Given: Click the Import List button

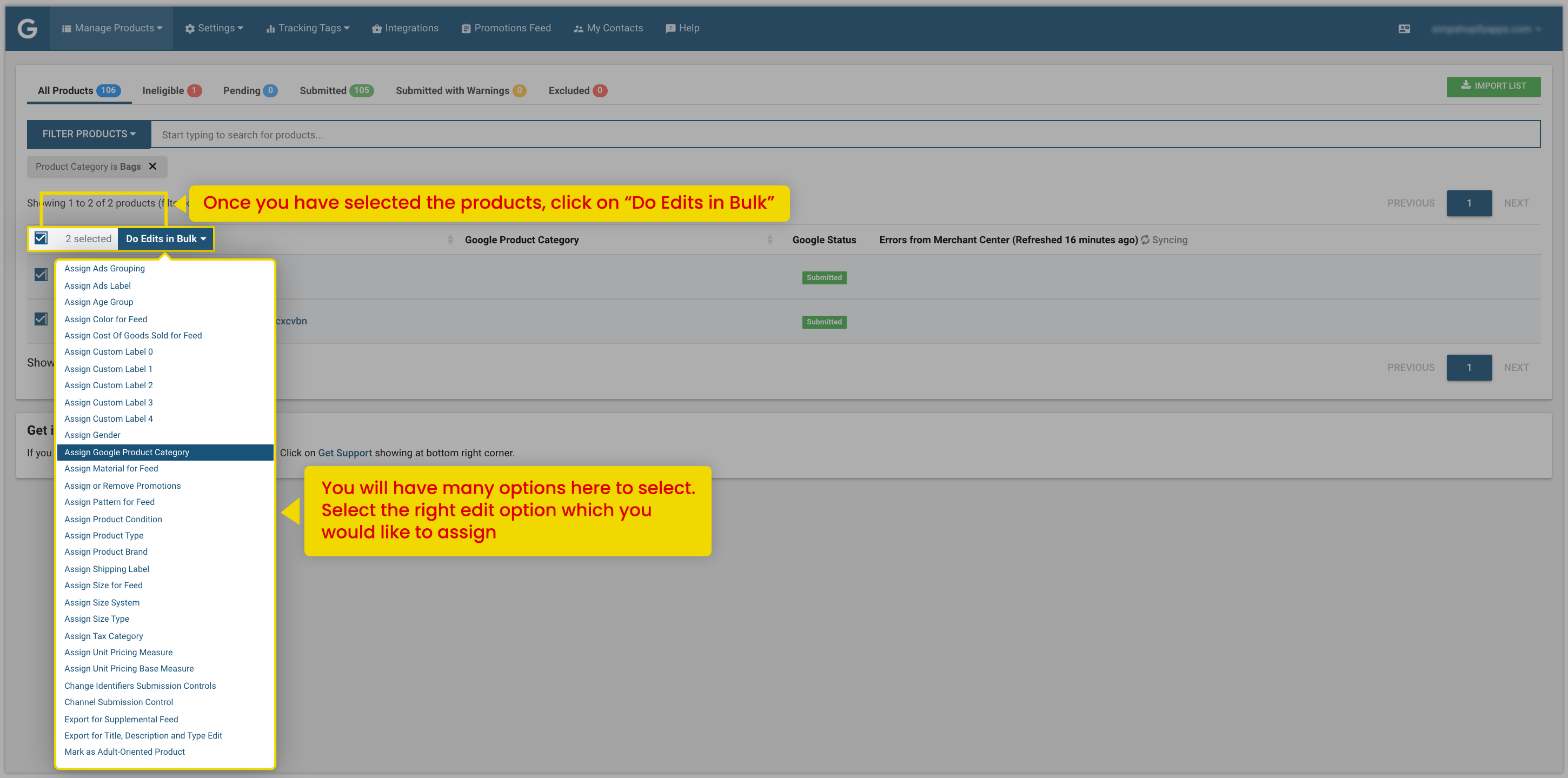Looking at the screenshot, I should [1493, 86].
